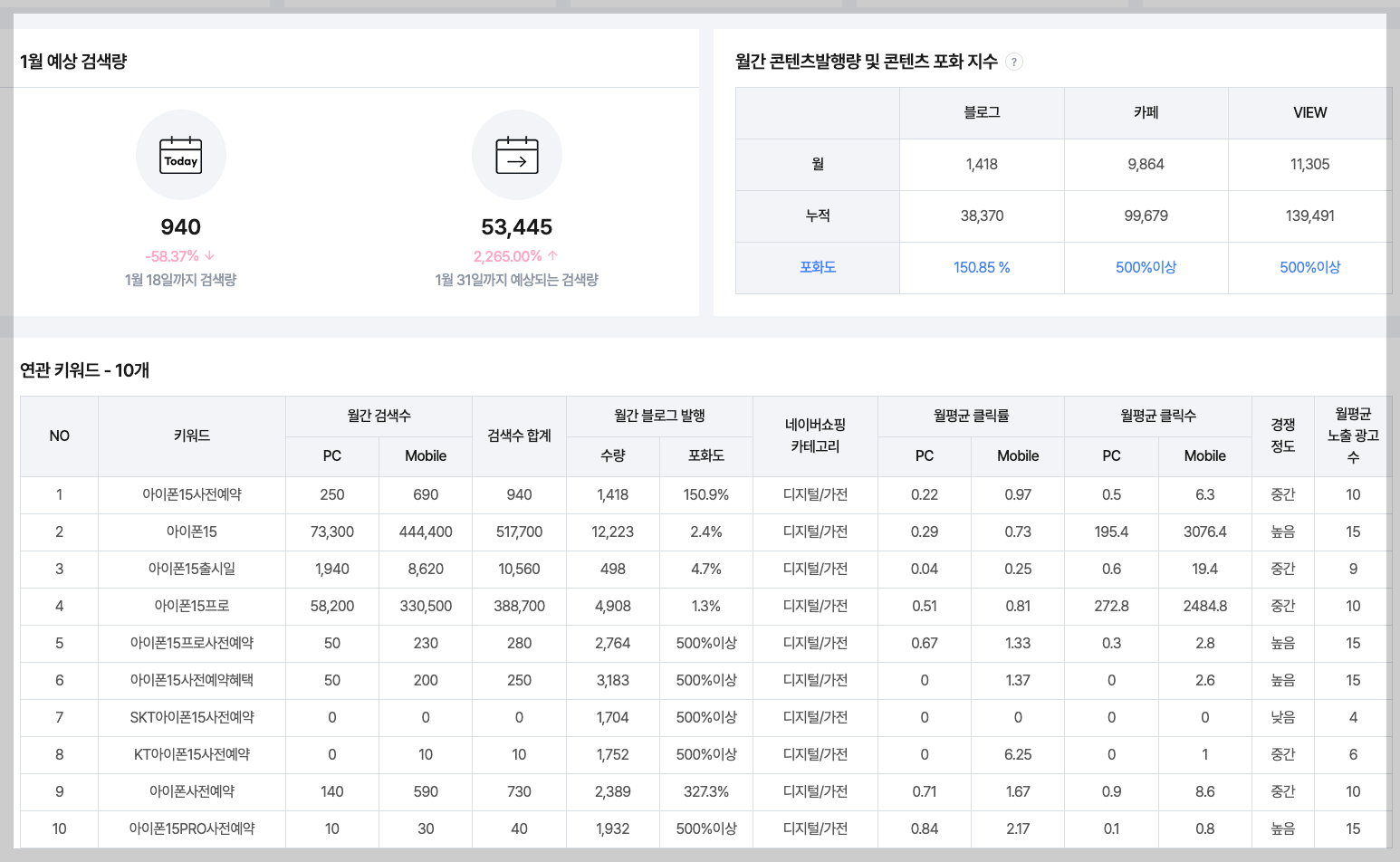This screenshot has width=1400, height=862.
Task: Click the 10,560 search total cell
Action: coord(519,569)
